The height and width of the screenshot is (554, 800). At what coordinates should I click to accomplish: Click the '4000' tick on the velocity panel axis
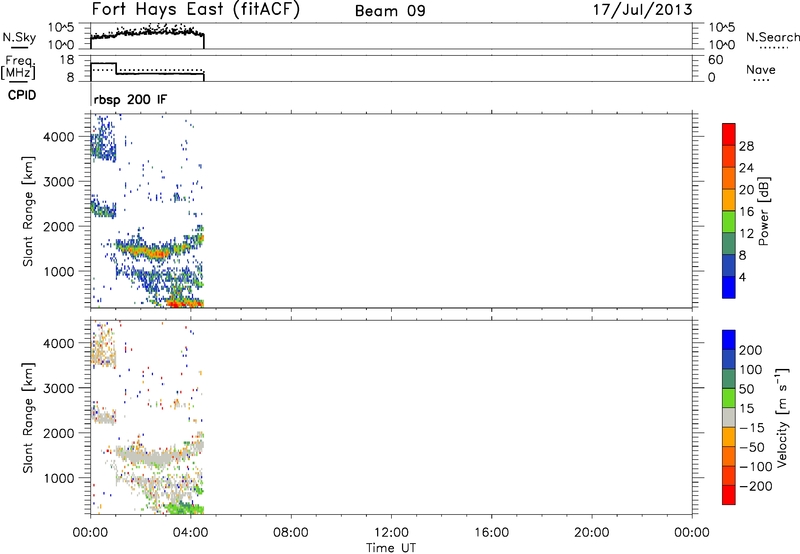coord(59,343)
